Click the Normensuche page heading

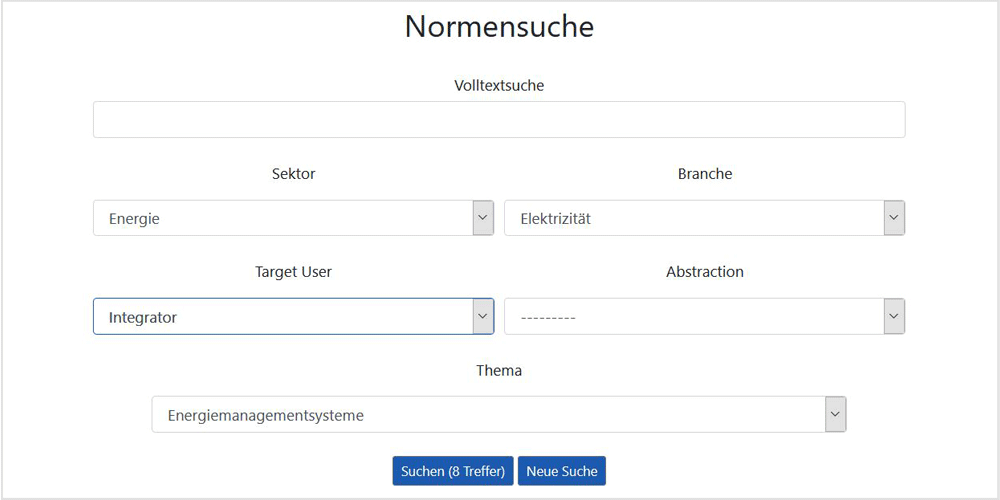(x=499, y=27)
